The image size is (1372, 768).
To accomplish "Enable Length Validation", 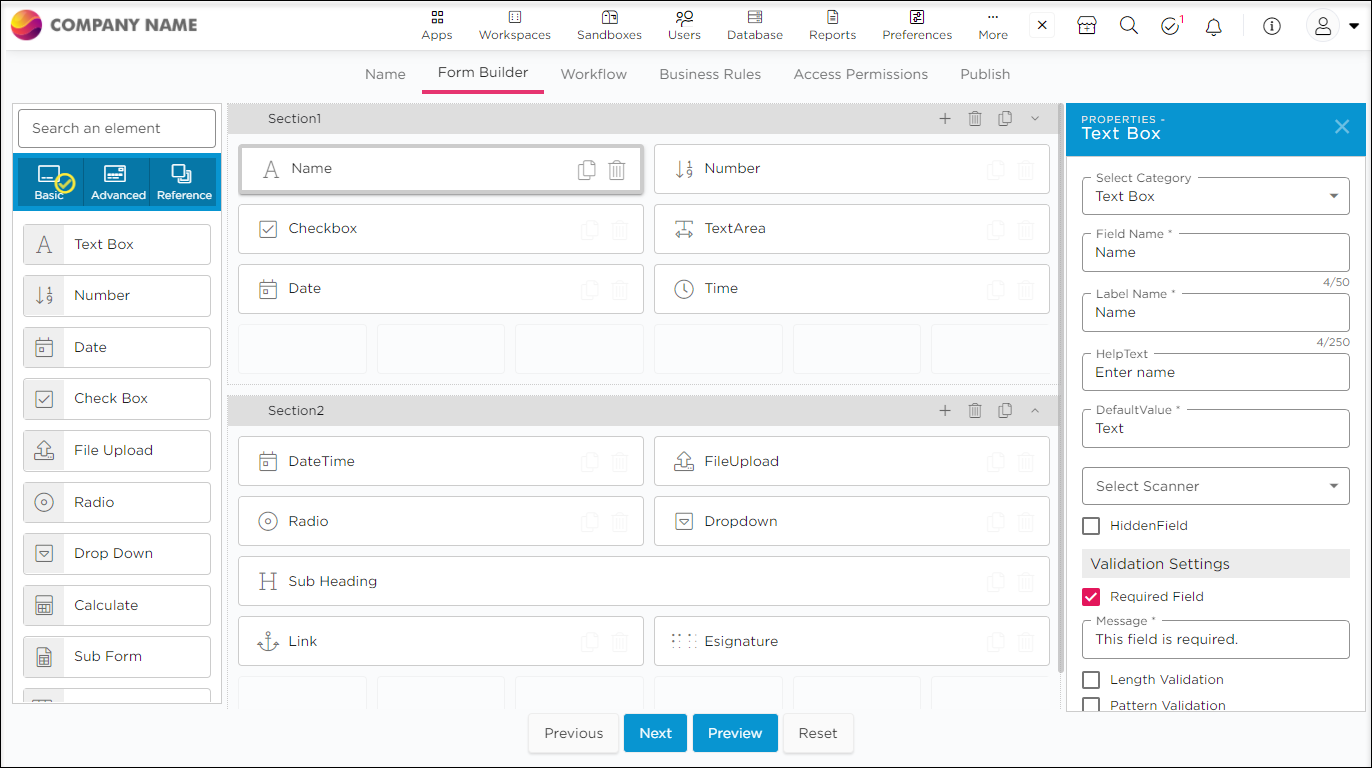I will [1091, 680].
